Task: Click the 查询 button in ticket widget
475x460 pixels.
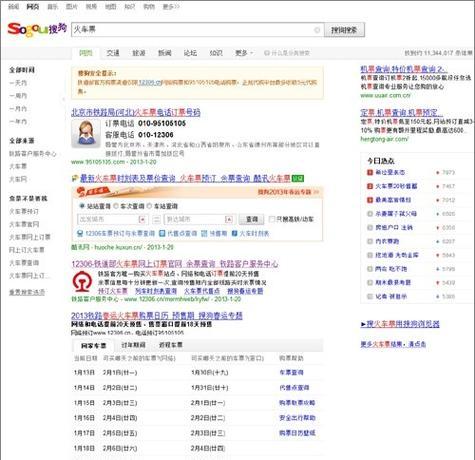Action: [252, 219]
